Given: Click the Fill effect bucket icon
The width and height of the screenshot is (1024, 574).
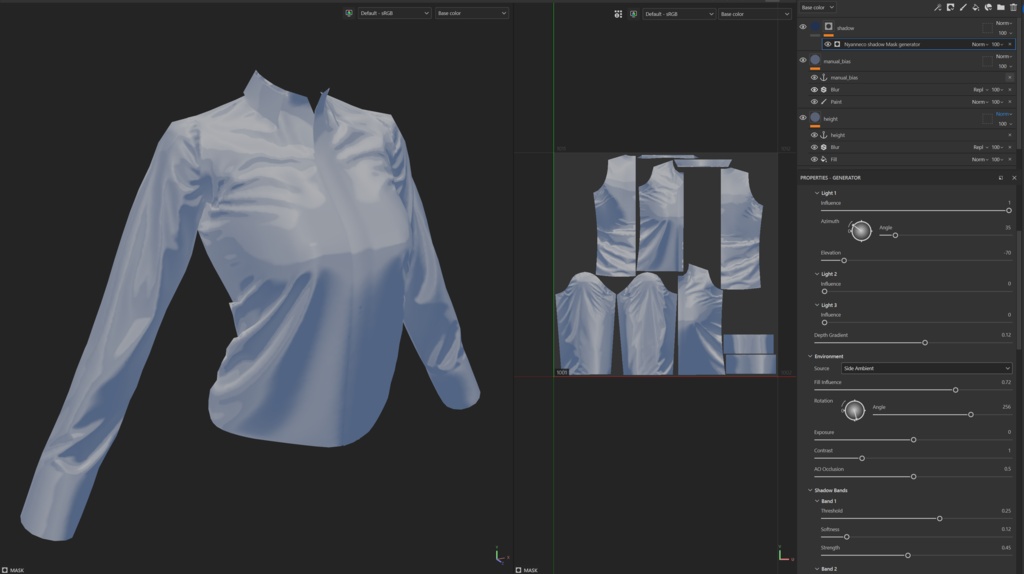Looking at the screenshot, I should (x=824, y=159).
